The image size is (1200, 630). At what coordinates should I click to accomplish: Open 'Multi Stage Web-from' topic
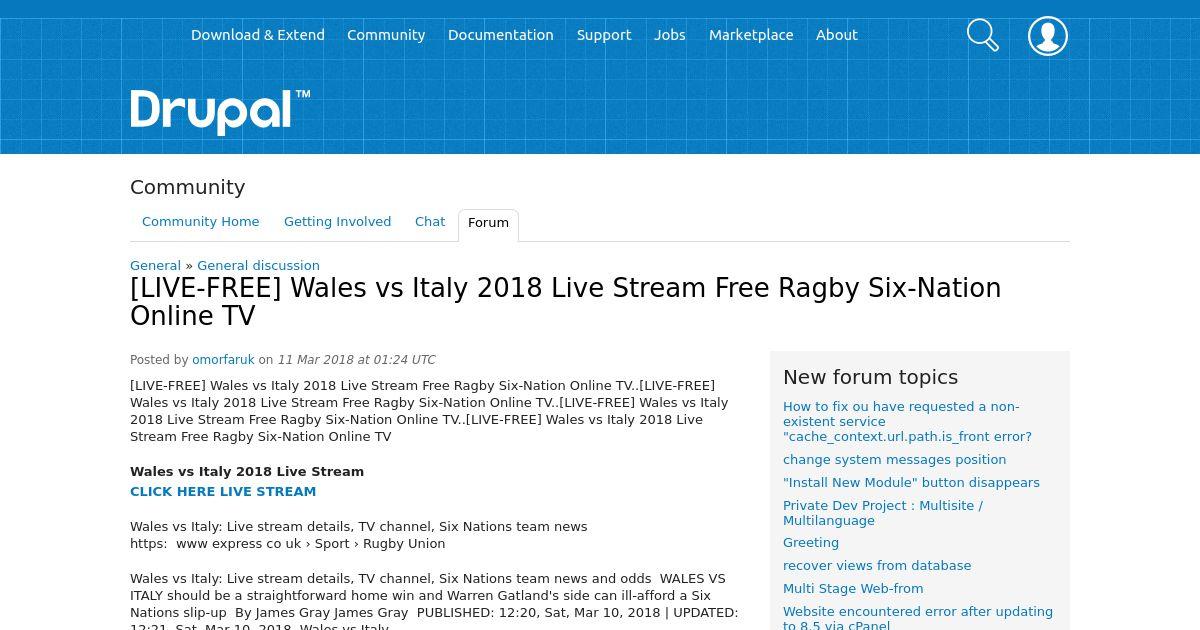pyautogui.click(x=853, y=589)
